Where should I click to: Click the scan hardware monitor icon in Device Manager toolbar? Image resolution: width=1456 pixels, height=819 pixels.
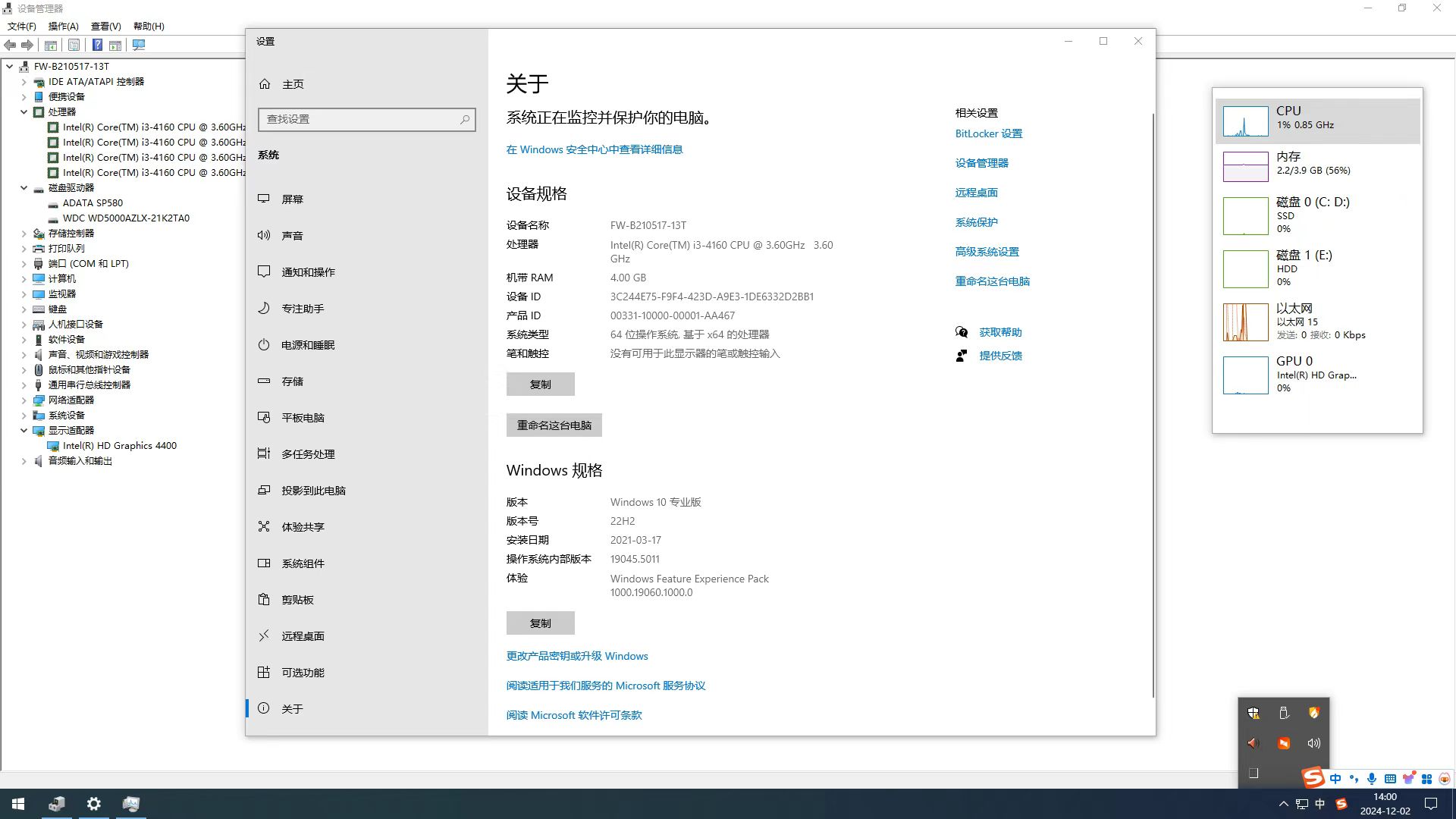pos(139,45)
